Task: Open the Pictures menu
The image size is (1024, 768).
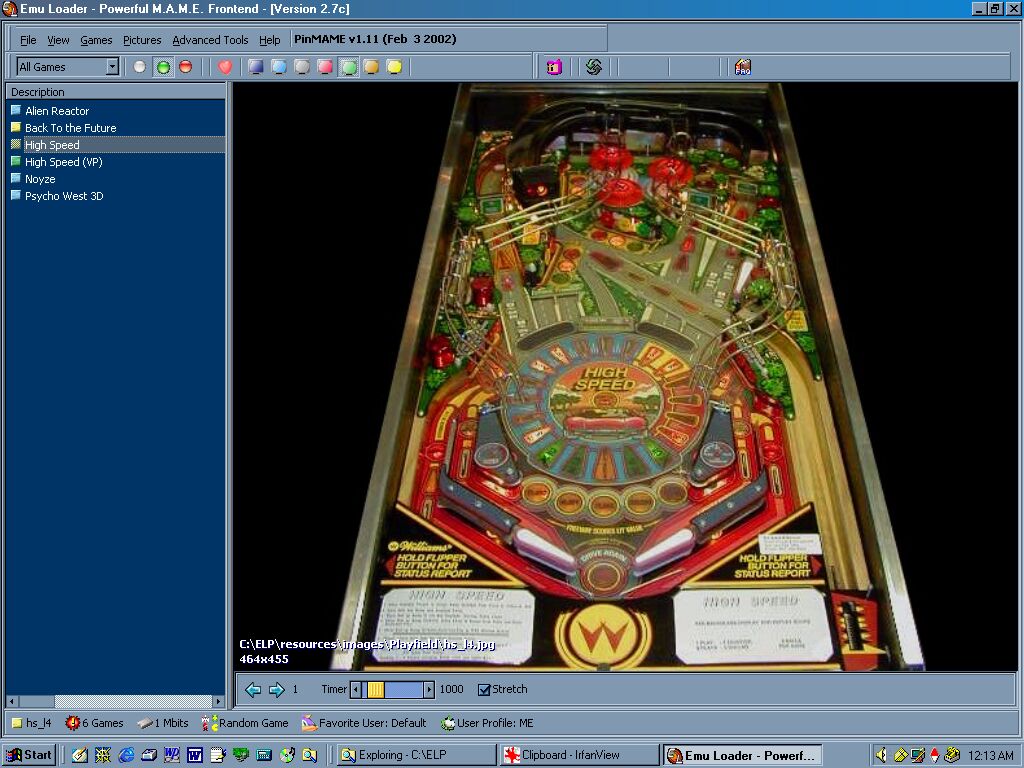Action: 142,40
